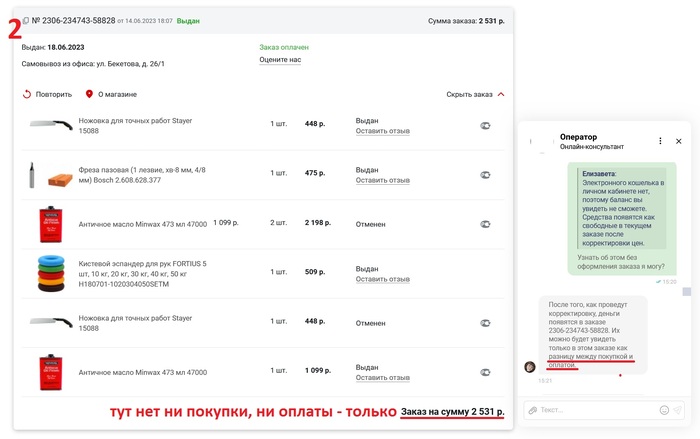The image size is (700, 439).
Task: Open Античное масло Minwax name in 2 шт. row
Action: (143, 224)
